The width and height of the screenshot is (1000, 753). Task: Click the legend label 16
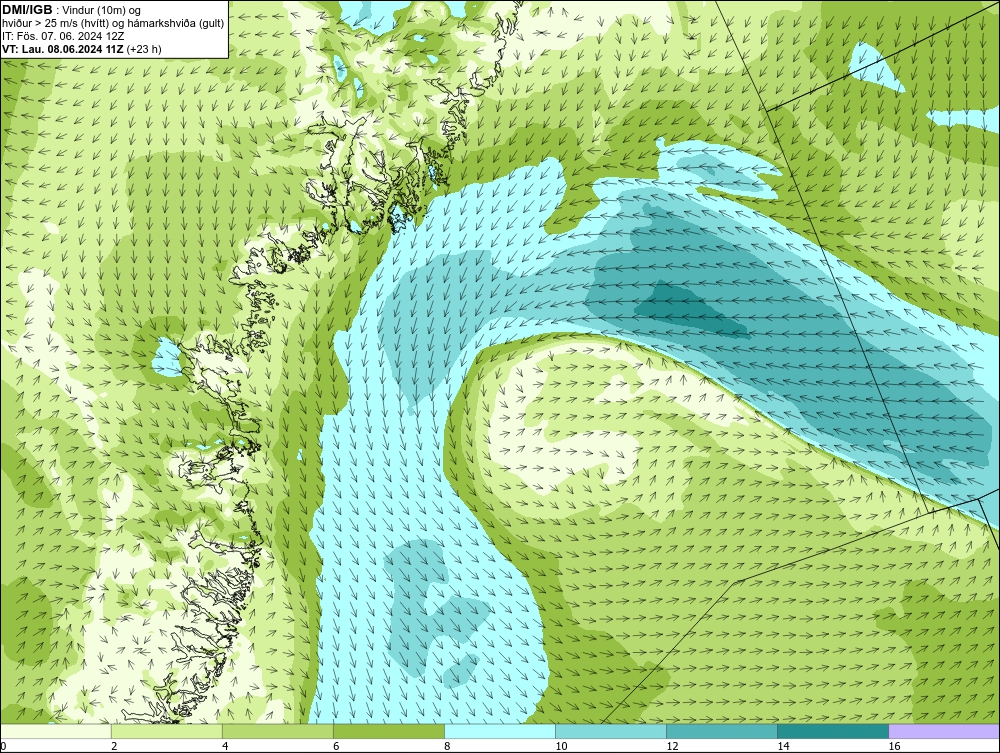point(893,746)
